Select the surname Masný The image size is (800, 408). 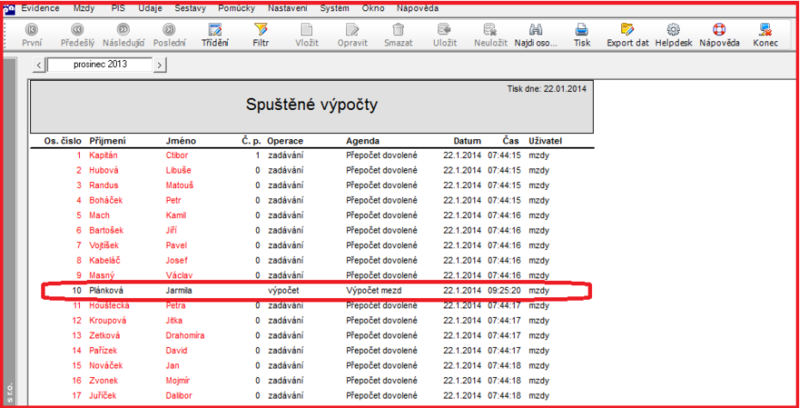pyautogui.click(x=102, y=275)
